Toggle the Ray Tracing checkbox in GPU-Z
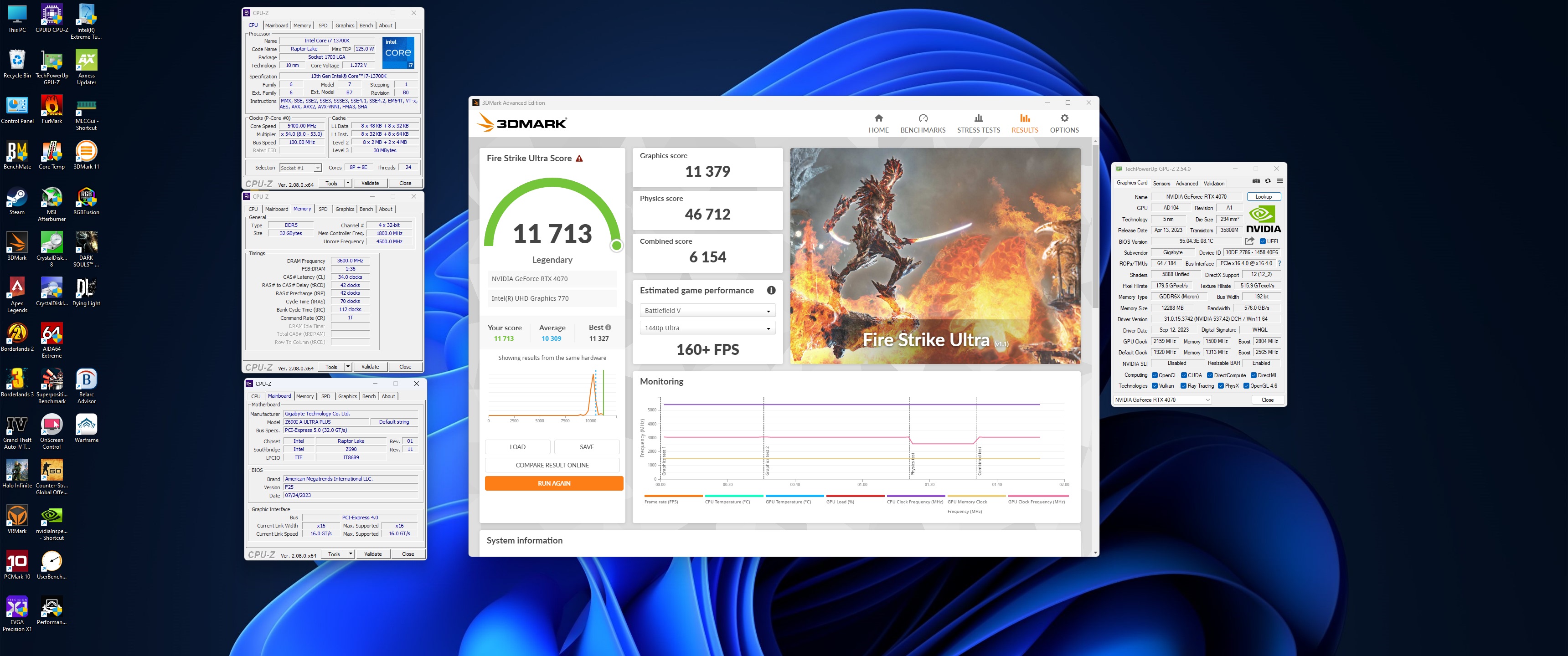Viewport: 1568px width, 656px height. (x=1183, y=386)
